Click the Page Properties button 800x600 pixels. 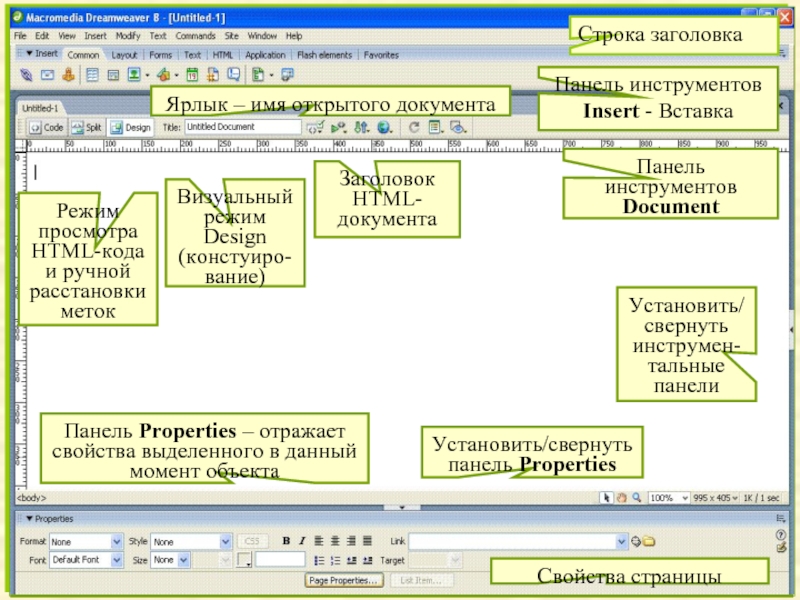pyautogui.click(x=344, y=581)
